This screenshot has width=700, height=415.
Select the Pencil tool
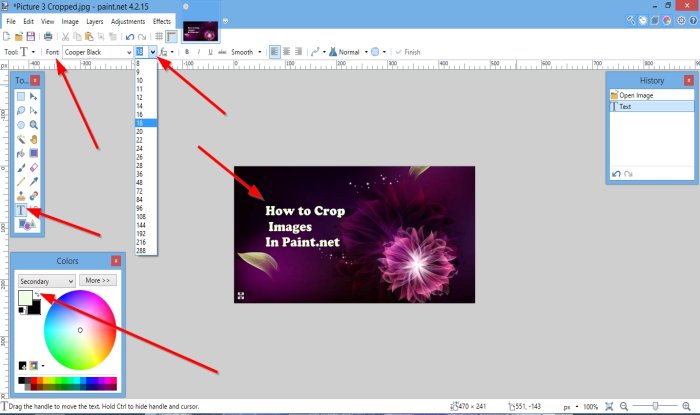point(21,182)
